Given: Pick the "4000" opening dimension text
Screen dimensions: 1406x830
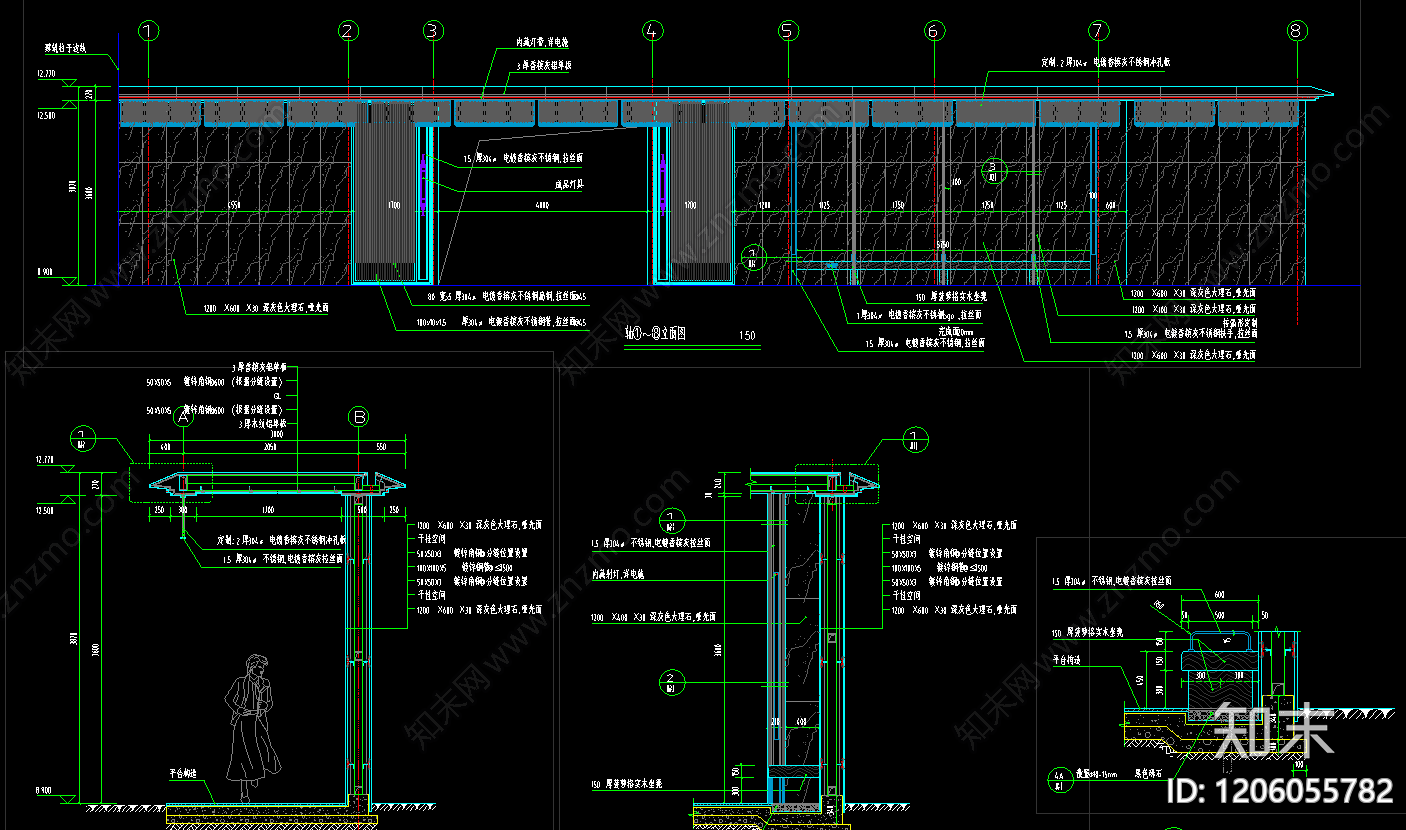Looking at the screenshot, I should coord(542,206).
